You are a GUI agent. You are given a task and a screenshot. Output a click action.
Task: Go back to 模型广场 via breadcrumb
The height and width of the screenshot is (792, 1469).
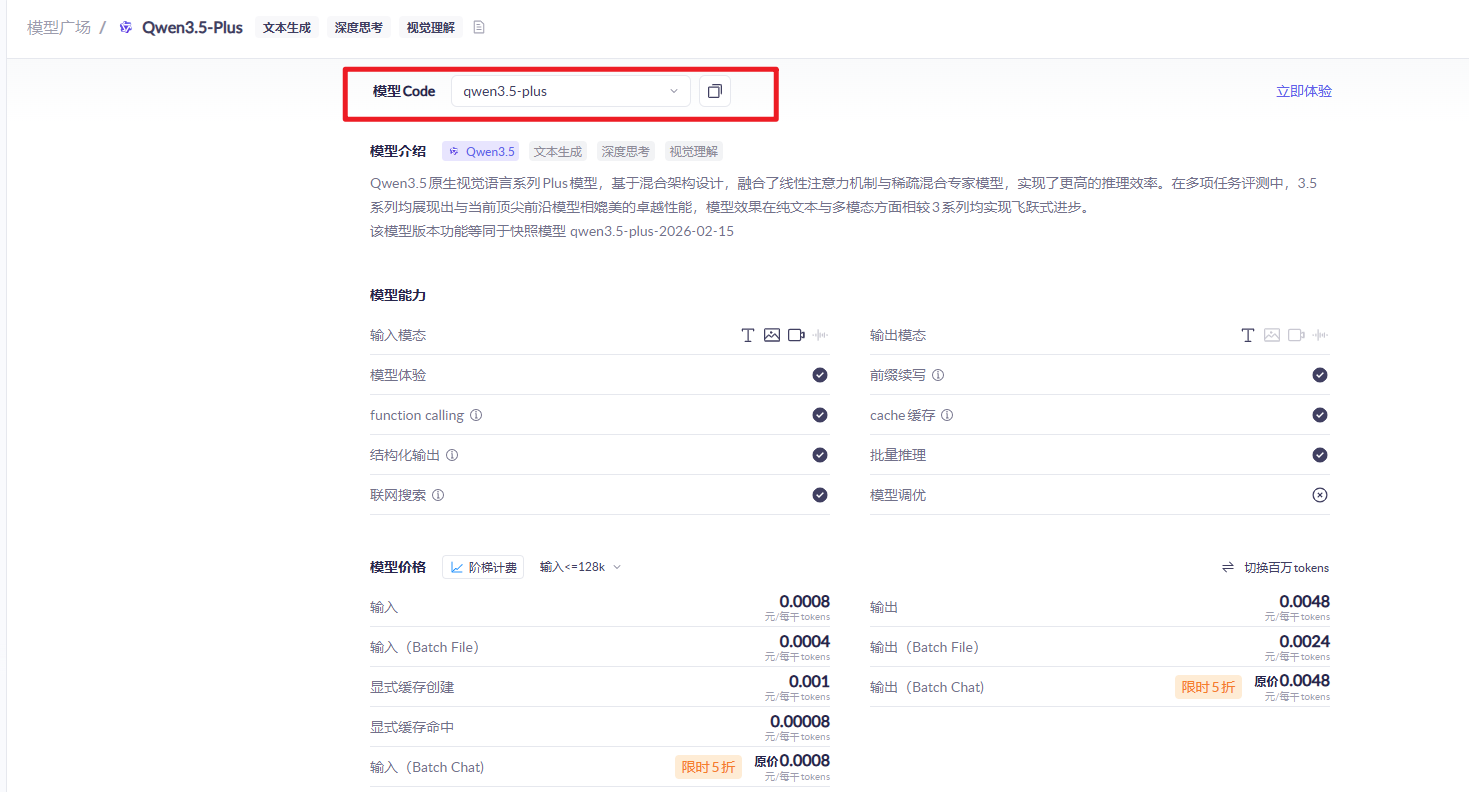point(59,27)
